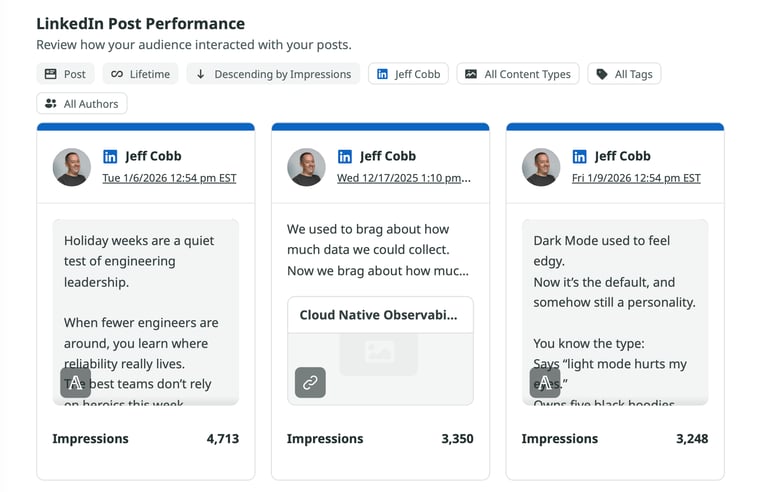Screen dimensions: 768x492
Task: Click the Holiday weeks post text preview
Action: pos(146,300)
